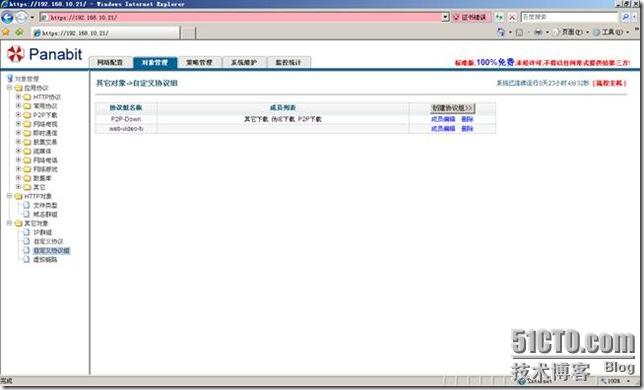Click the 对象管理 root node in the tree
The width and height of the screenshot is (644, 390).
(x=27, y=78)
